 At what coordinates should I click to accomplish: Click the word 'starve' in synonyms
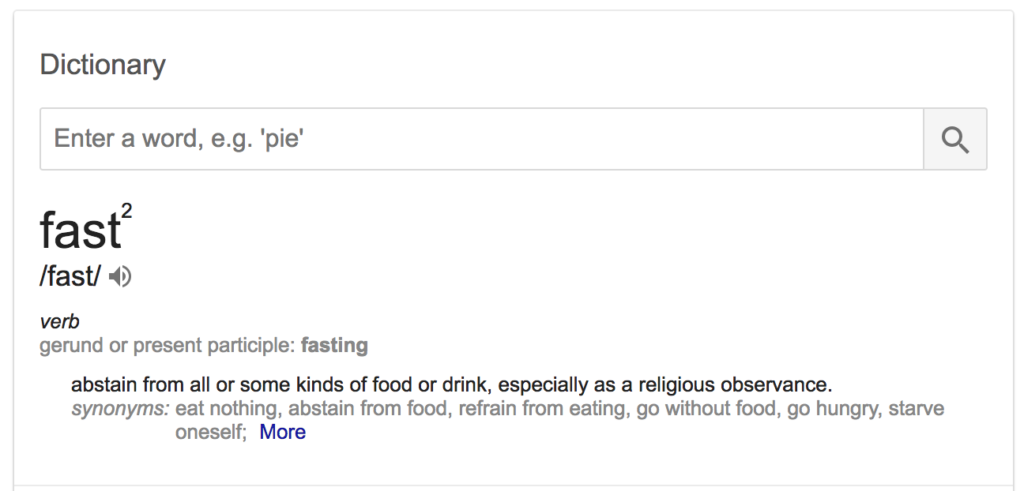point(916,409)
